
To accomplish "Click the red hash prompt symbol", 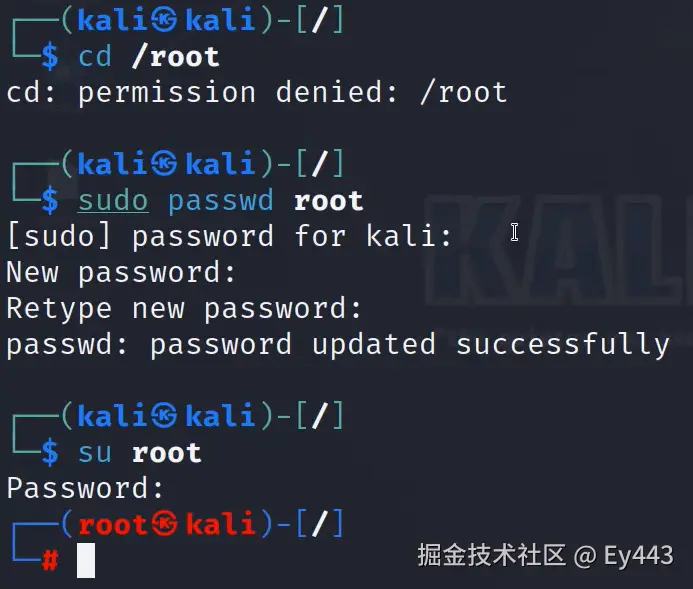I will tap(50, 560).
